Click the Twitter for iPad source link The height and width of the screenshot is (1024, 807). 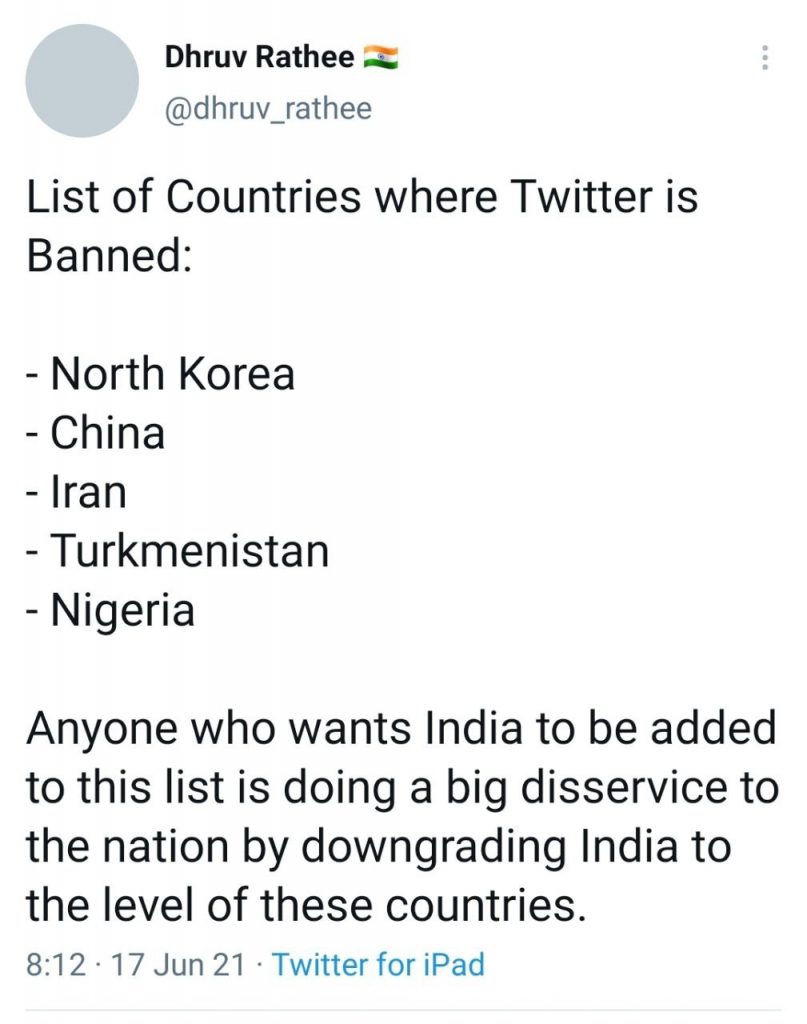378,965
